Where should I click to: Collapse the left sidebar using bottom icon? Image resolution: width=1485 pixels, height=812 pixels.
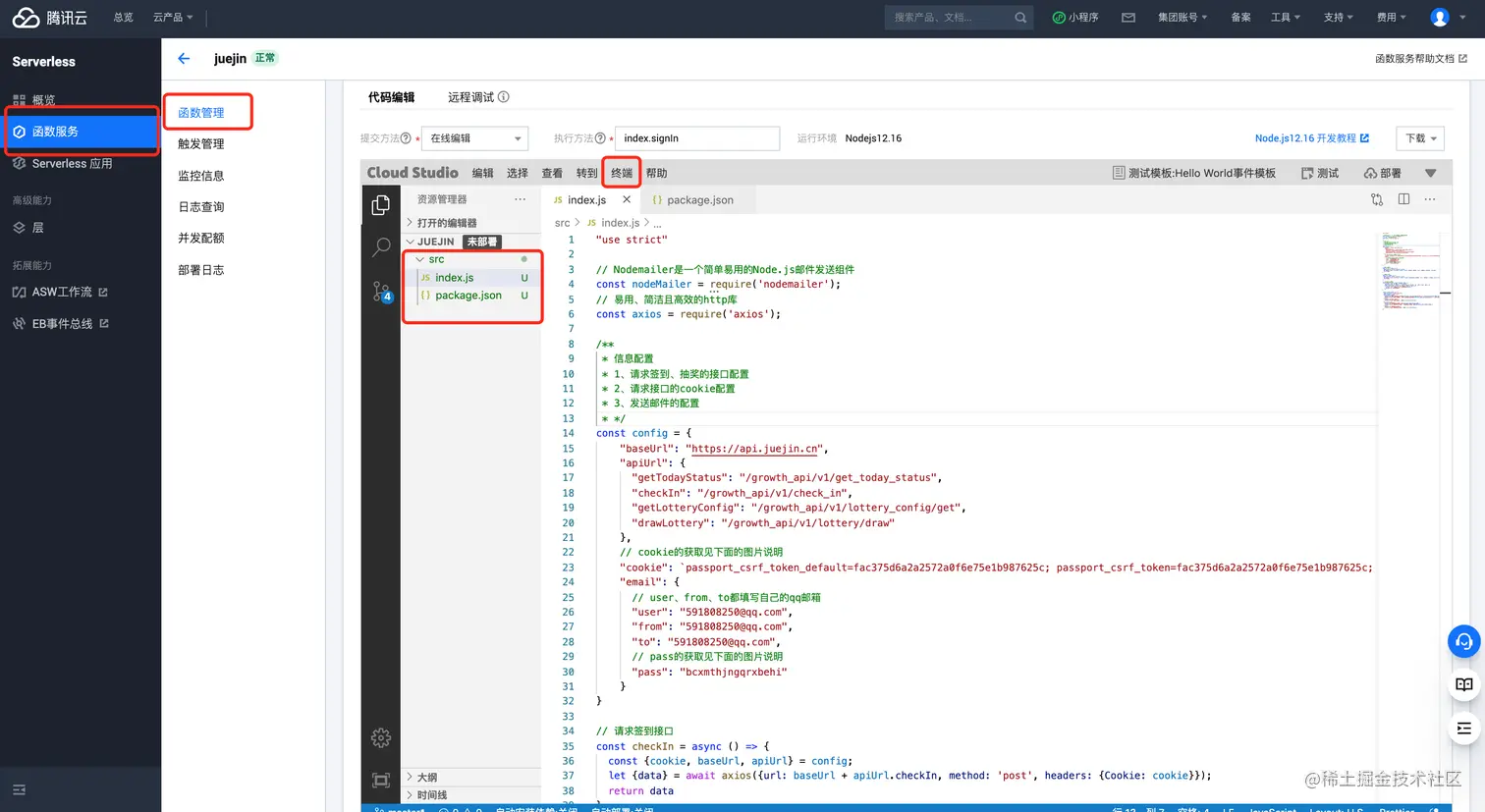click(x=19, y=789)
